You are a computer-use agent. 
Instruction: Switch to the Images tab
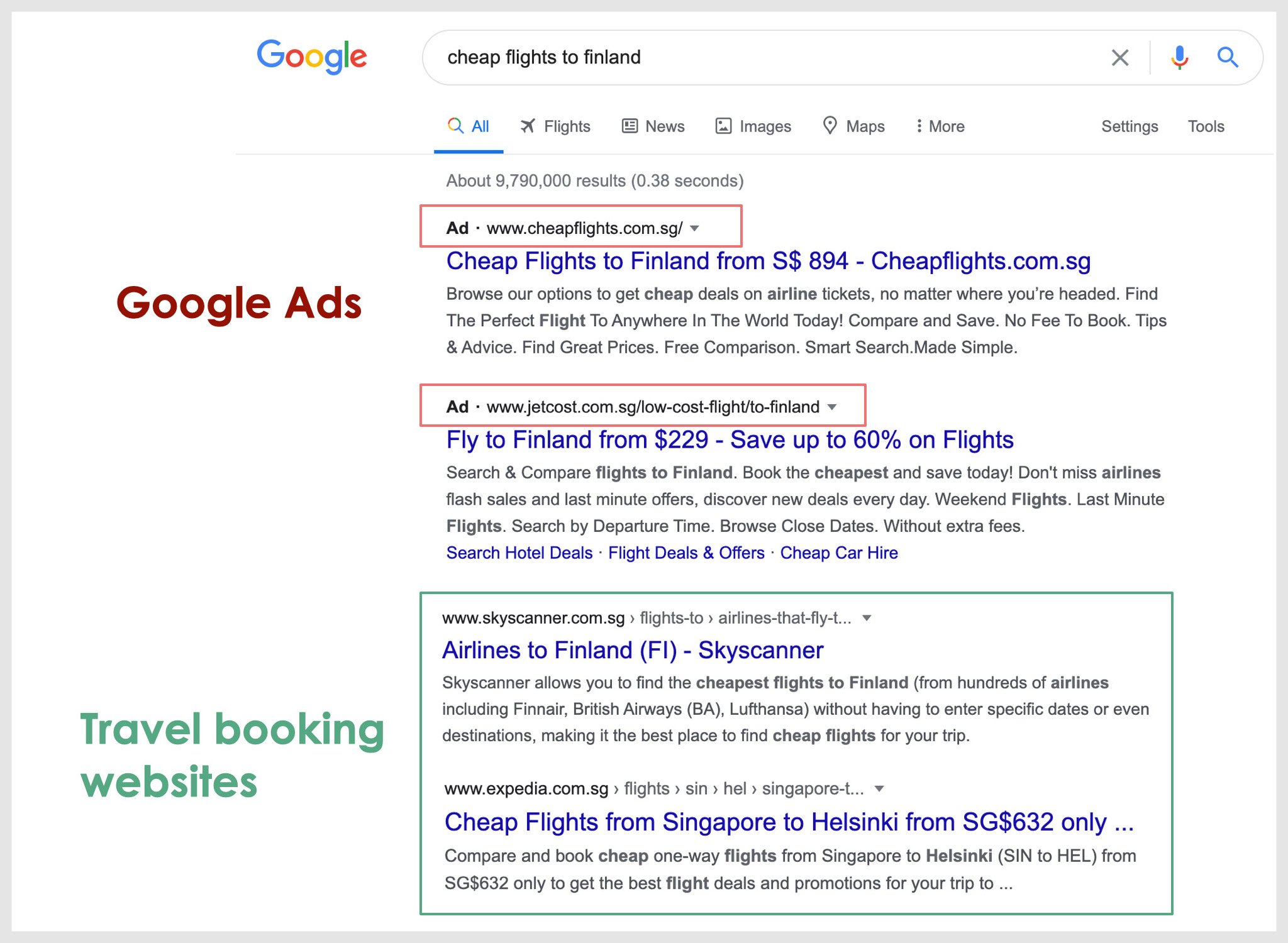[x=753, y=126]
